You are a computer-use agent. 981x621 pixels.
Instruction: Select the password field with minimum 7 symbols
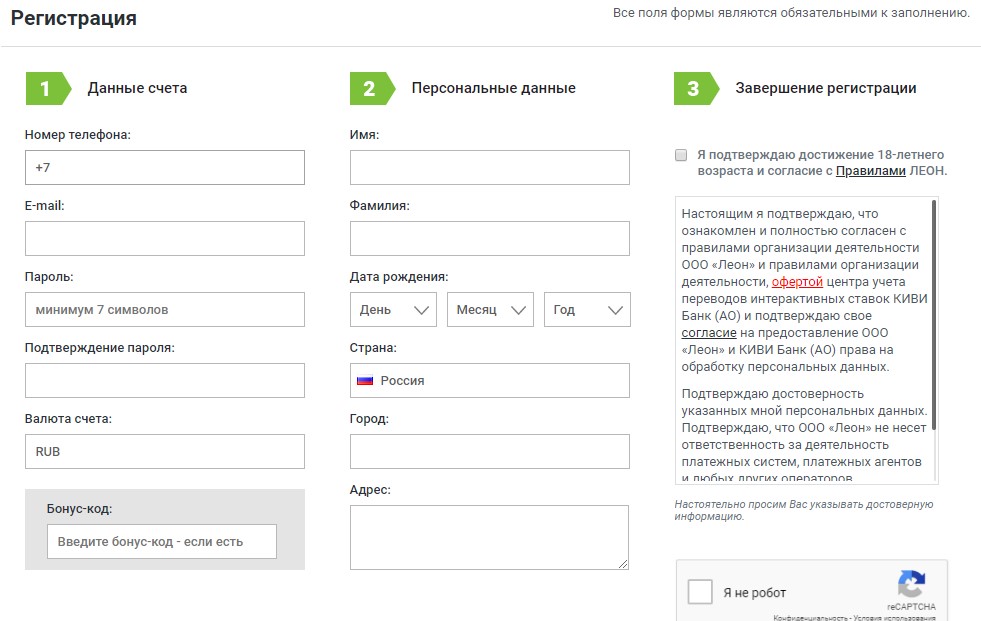[x=165, y=310]
